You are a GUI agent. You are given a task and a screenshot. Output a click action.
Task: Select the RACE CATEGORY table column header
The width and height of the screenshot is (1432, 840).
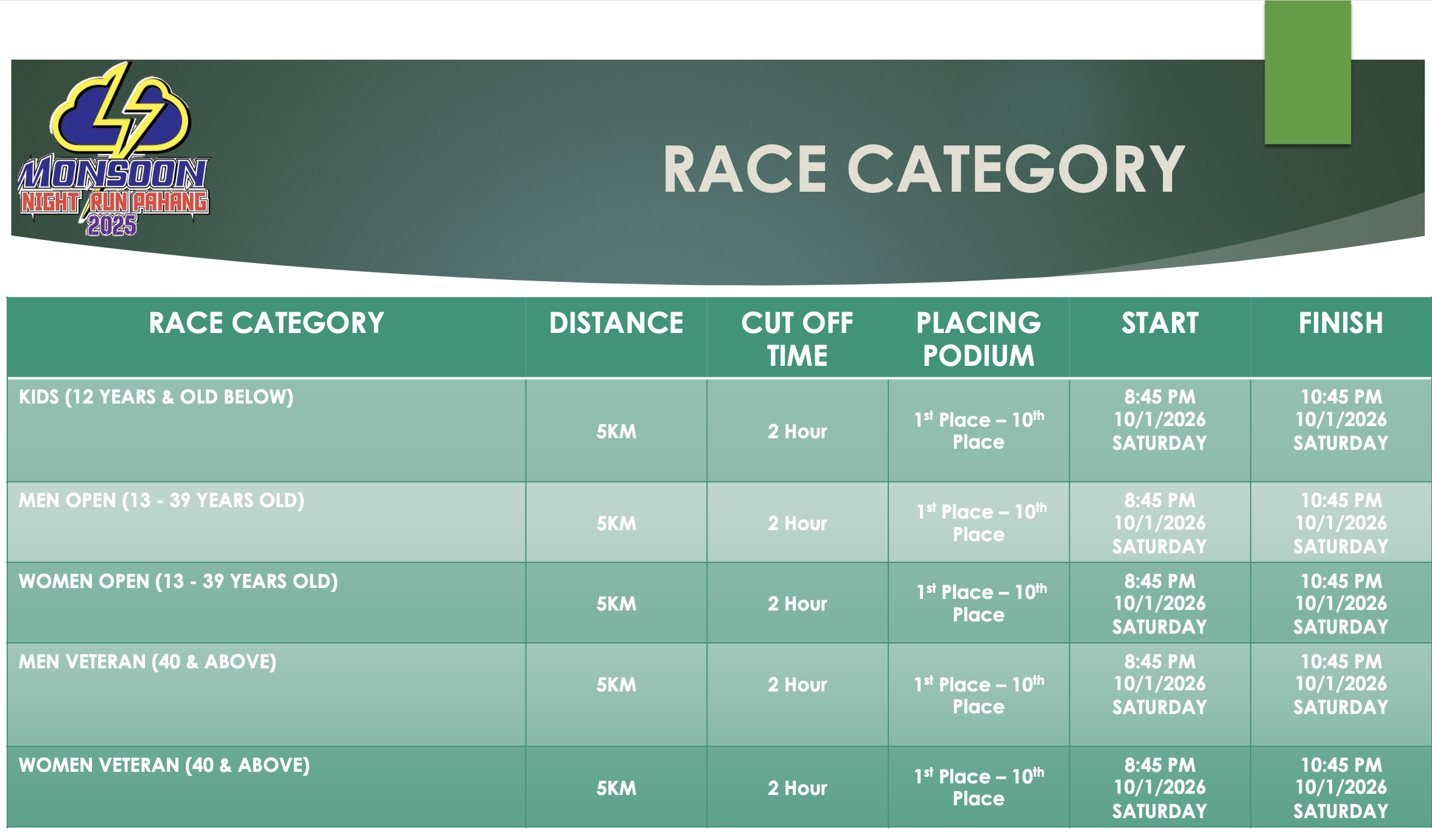tap(266, 323)
